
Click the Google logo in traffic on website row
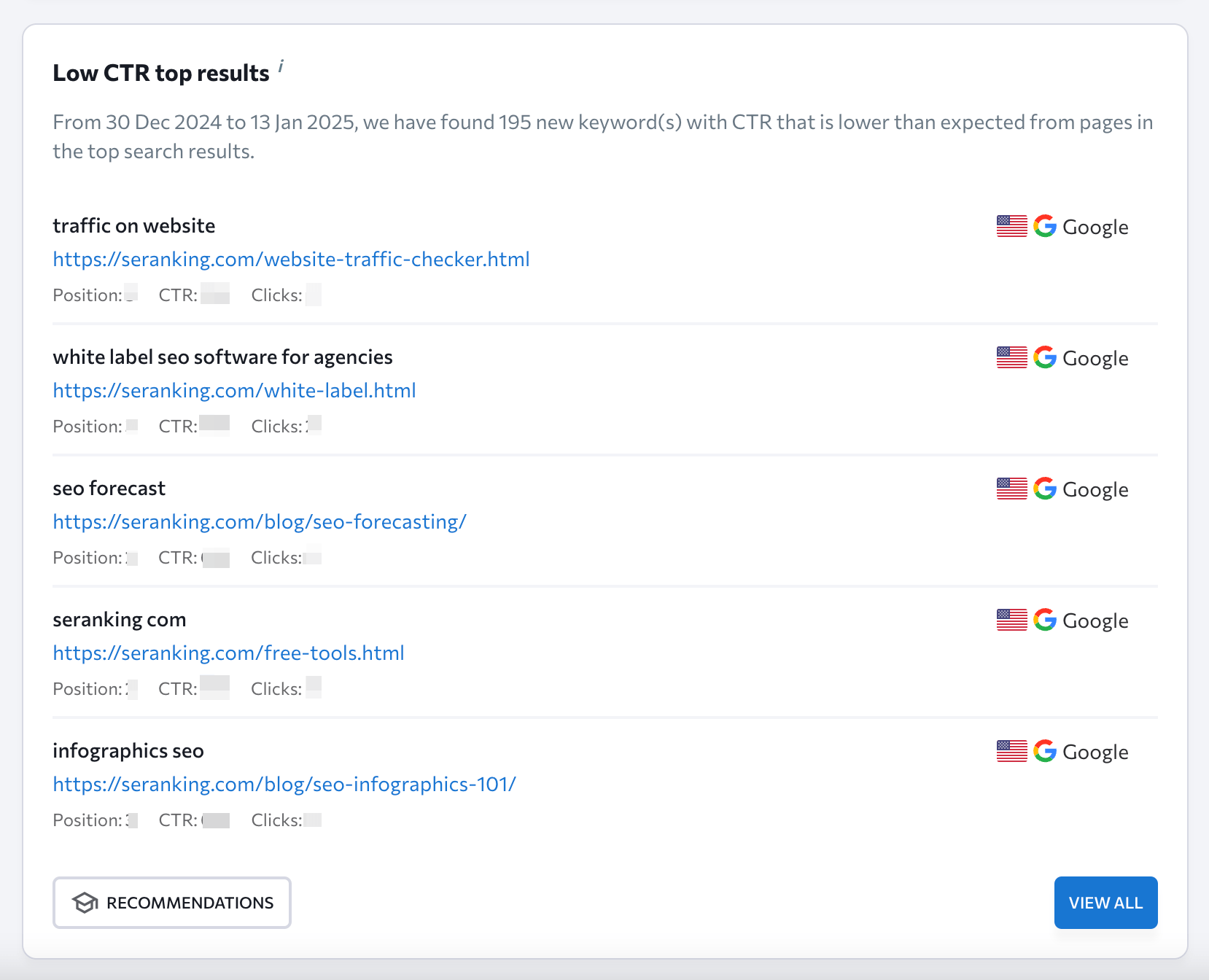tap(1045, 226)
